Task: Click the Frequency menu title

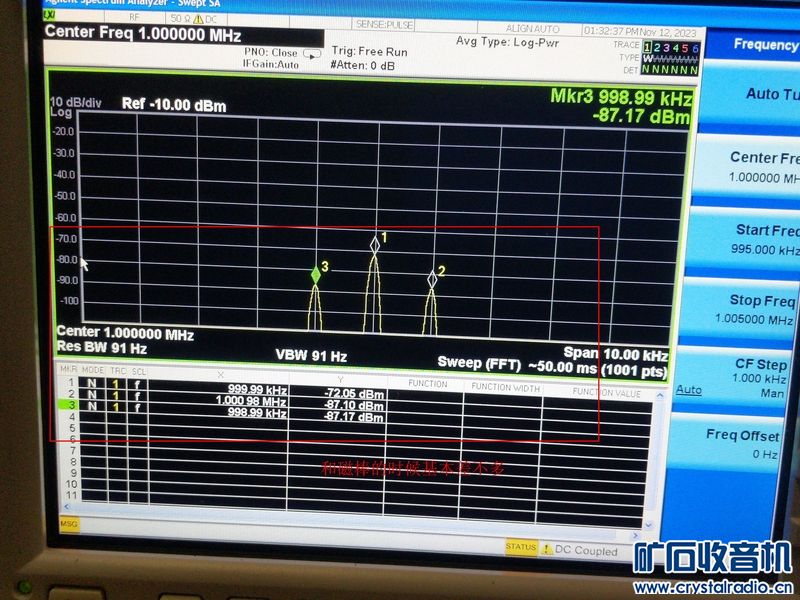Action: tap(766, 45)
